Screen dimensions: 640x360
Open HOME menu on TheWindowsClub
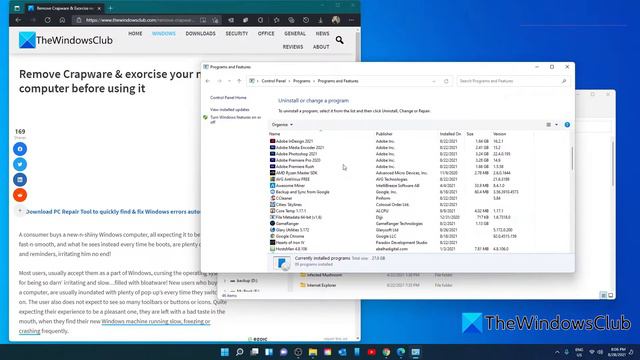click(x=135, y=33)
